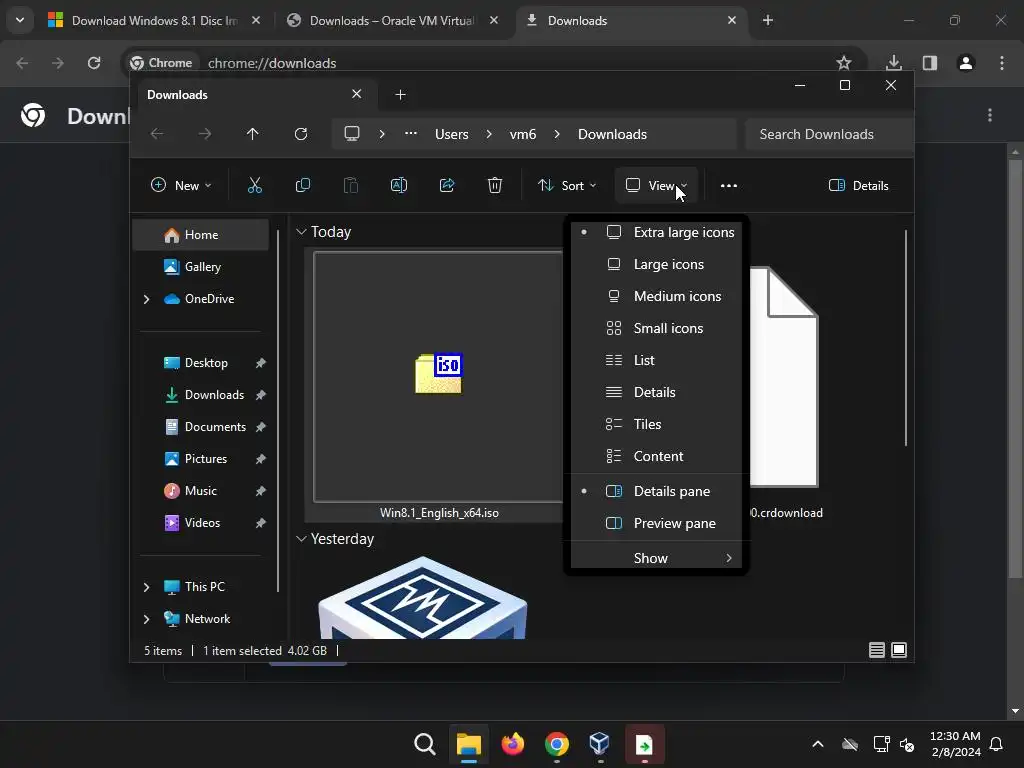Click vm6 in the breadcrumb path
The width and height of the screenshot is (1024, 768).
click(522, 134)
